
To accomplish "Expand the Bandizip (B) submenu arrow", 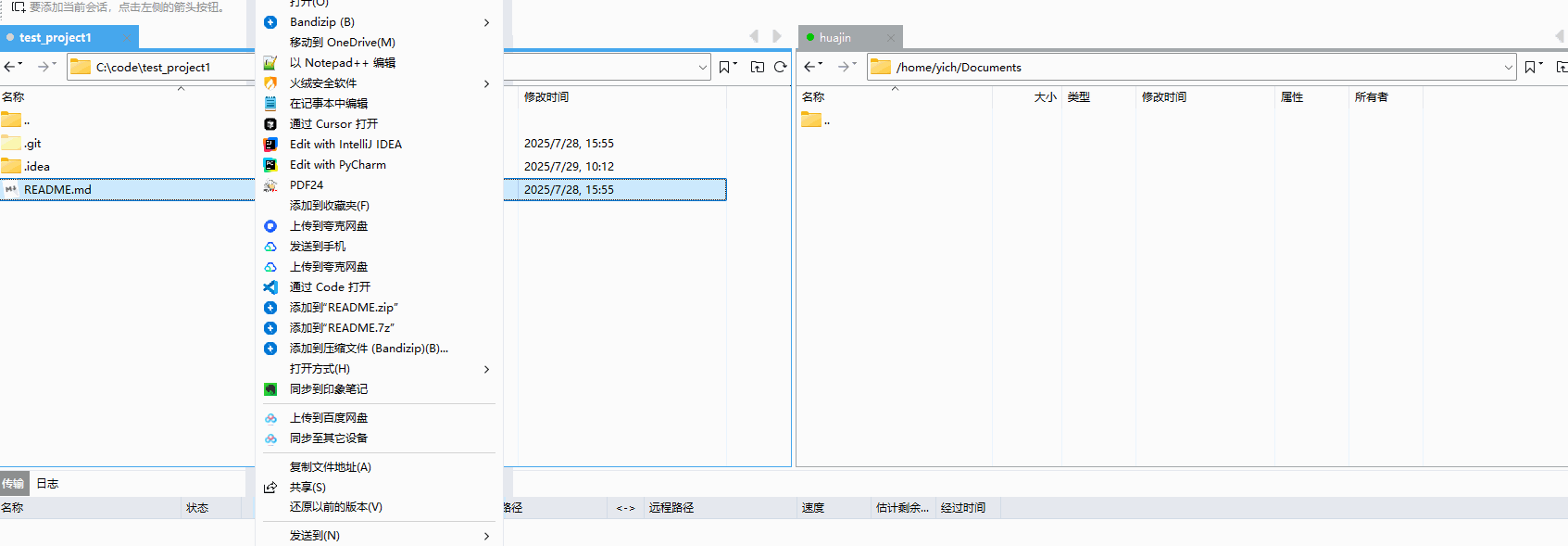I will (x=486, y=22).
